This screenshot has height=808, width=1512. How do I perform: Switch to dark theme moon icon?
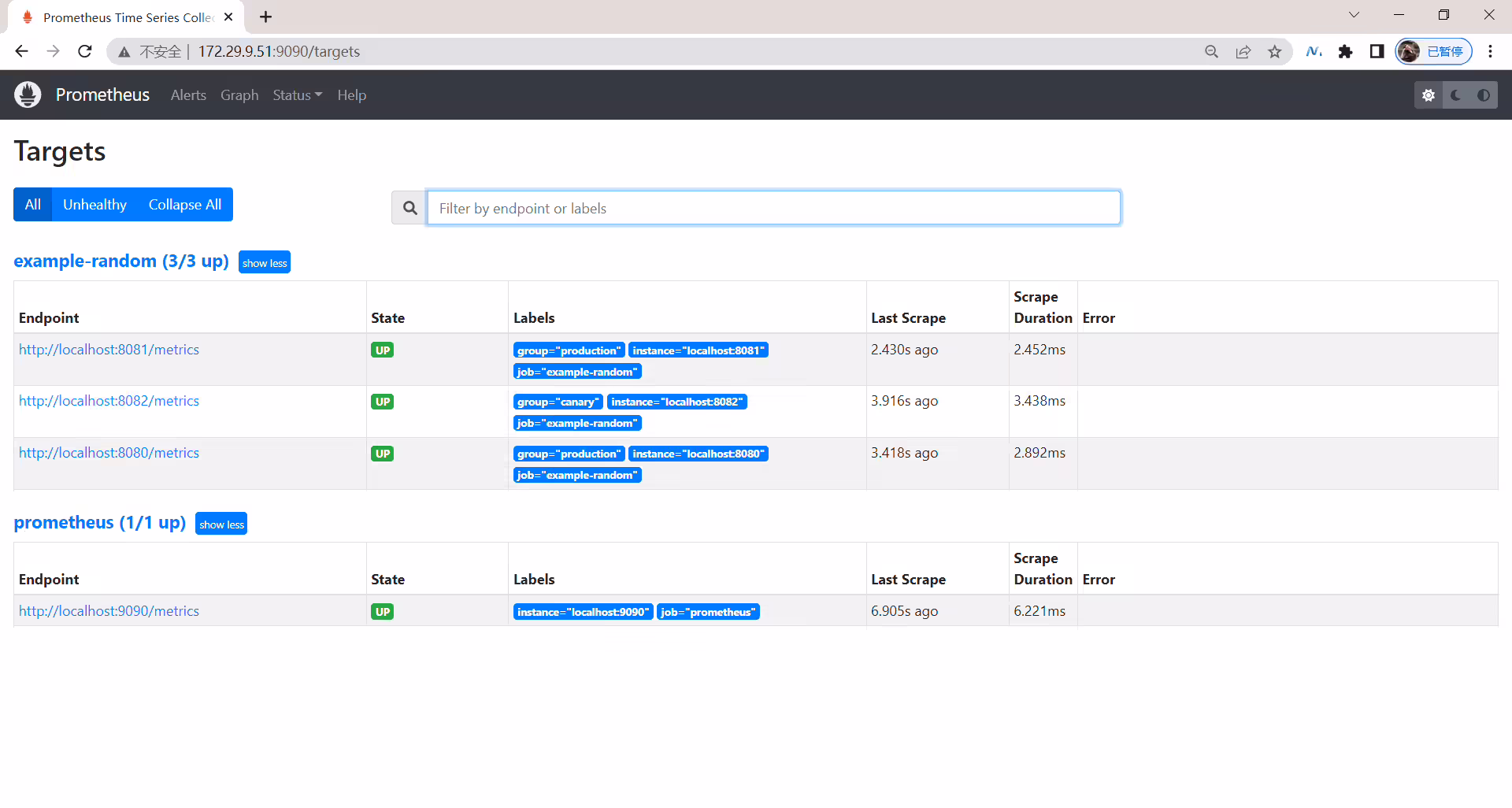coord(1456,95)
